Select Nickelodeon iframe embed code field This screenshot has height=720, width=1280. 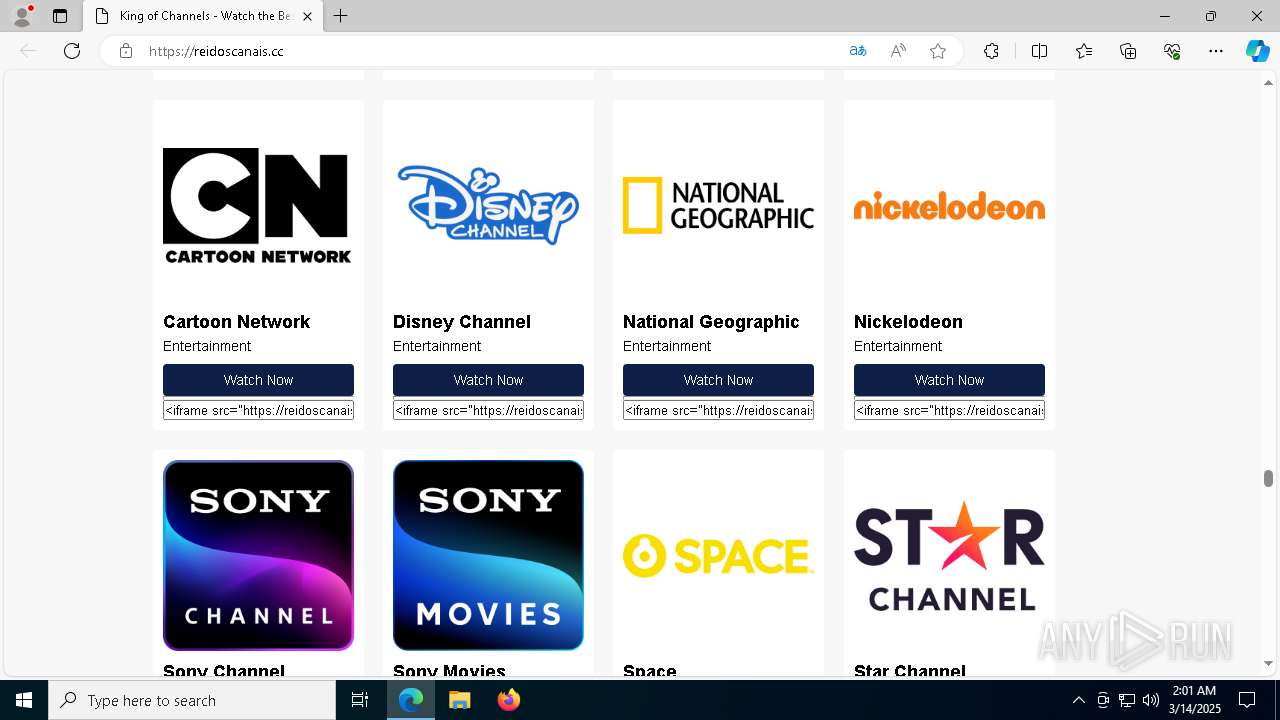(949, 410)
